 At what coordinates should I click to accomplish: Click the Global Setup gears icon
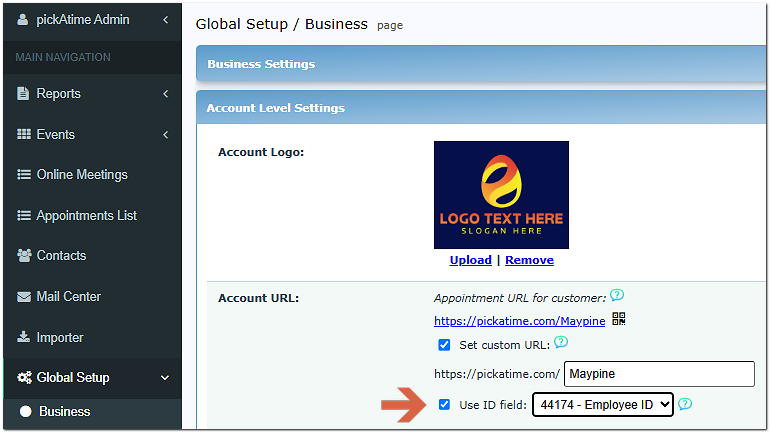[24, 377]
